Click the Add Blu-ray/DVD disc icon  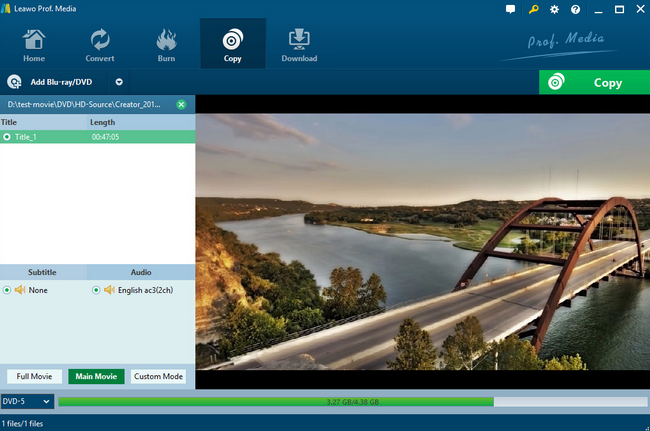(x=14, y=82)
